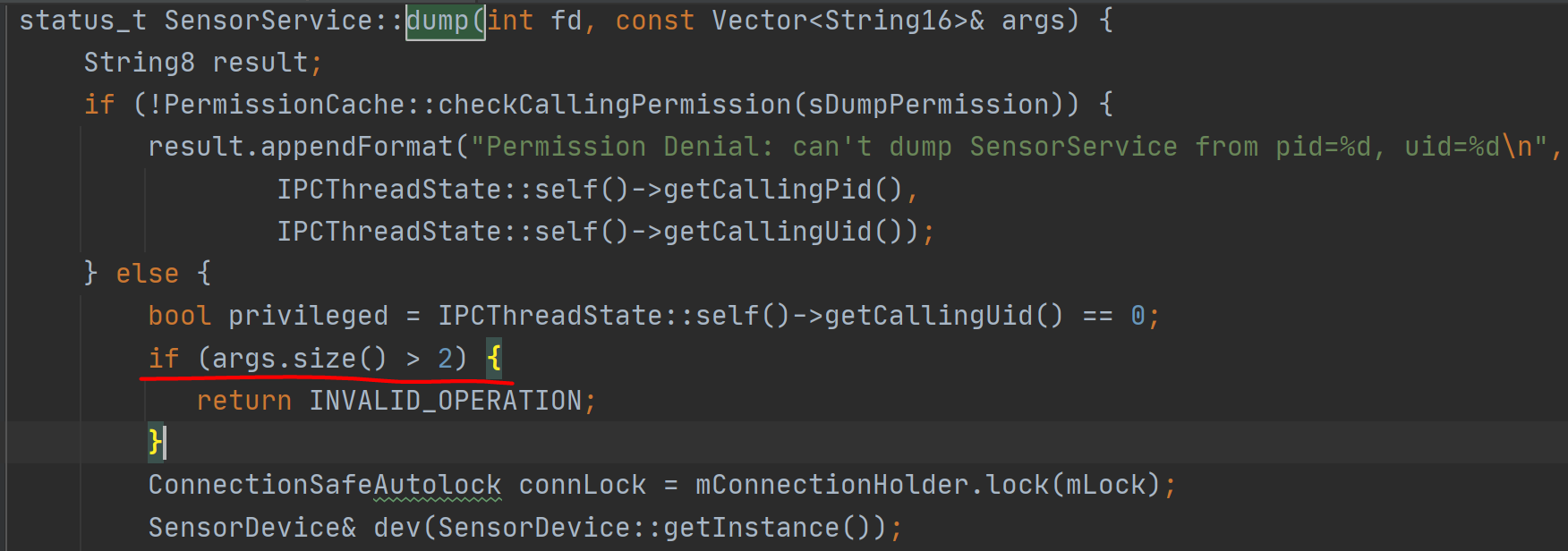Click the status_t return type
The width and height of the screenshot is (1568, 551).
[82, 21]
